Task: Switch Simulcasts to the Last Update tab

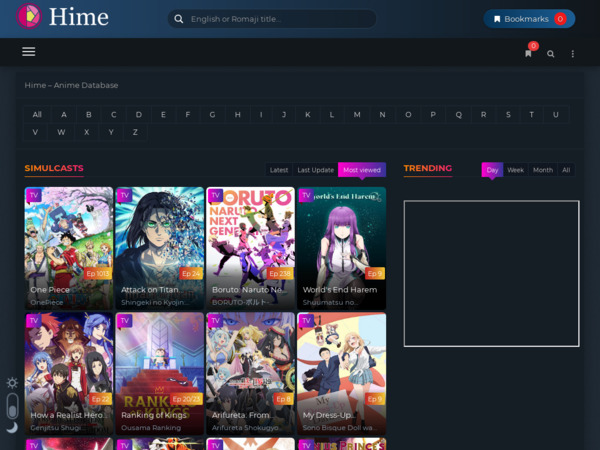Action: [316, 170]
